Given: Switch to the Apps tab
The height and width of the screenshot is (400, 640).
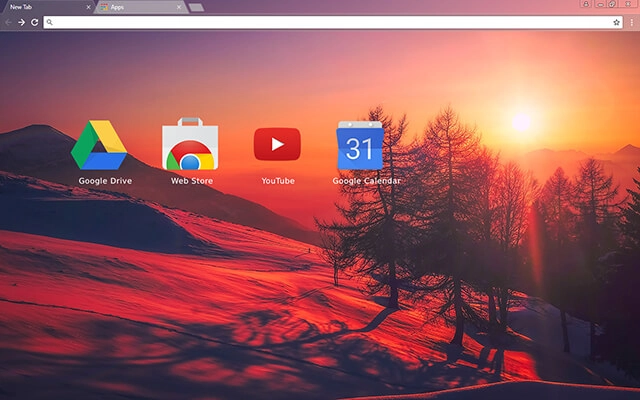Looking at the screenshot, I should [141, 7].
